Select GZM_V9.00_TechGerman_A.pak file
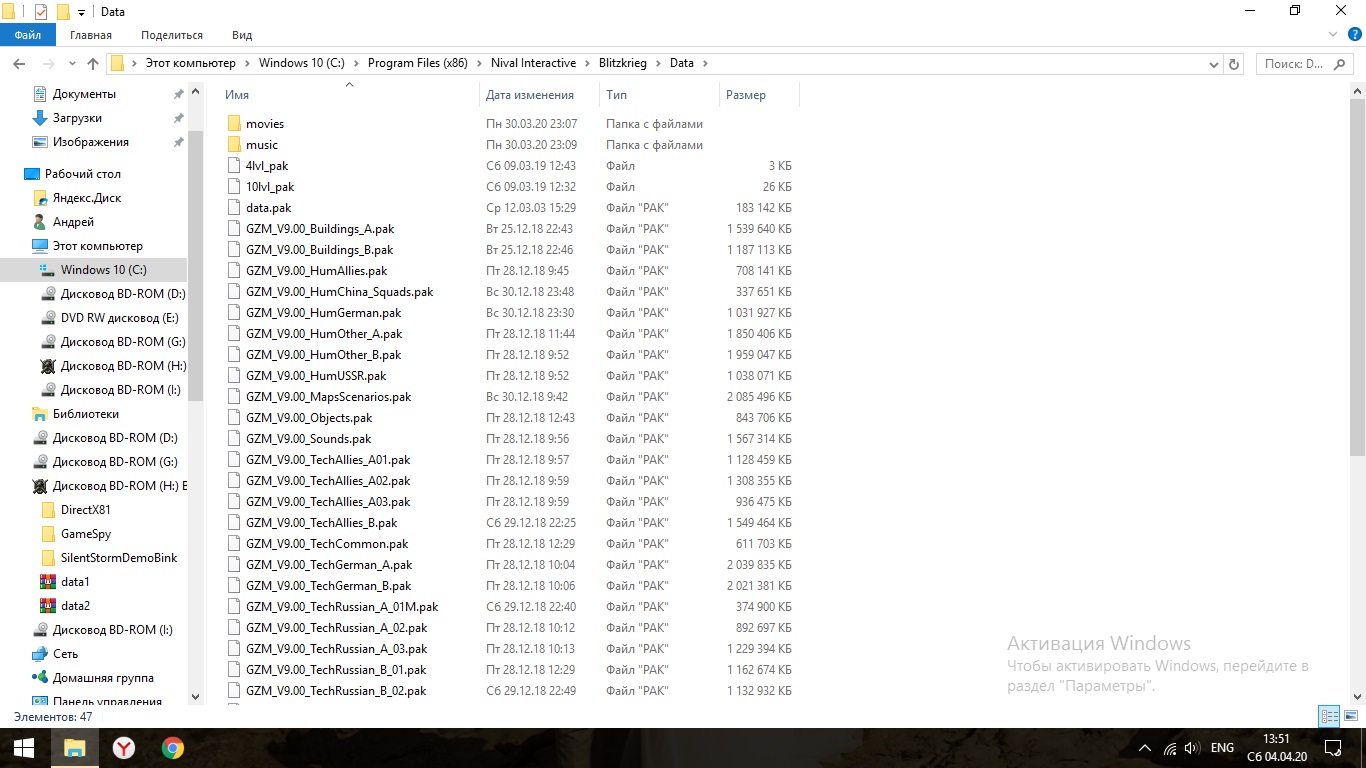The height and width of the screenshot is (768, 1366). [x=329, y=565]
